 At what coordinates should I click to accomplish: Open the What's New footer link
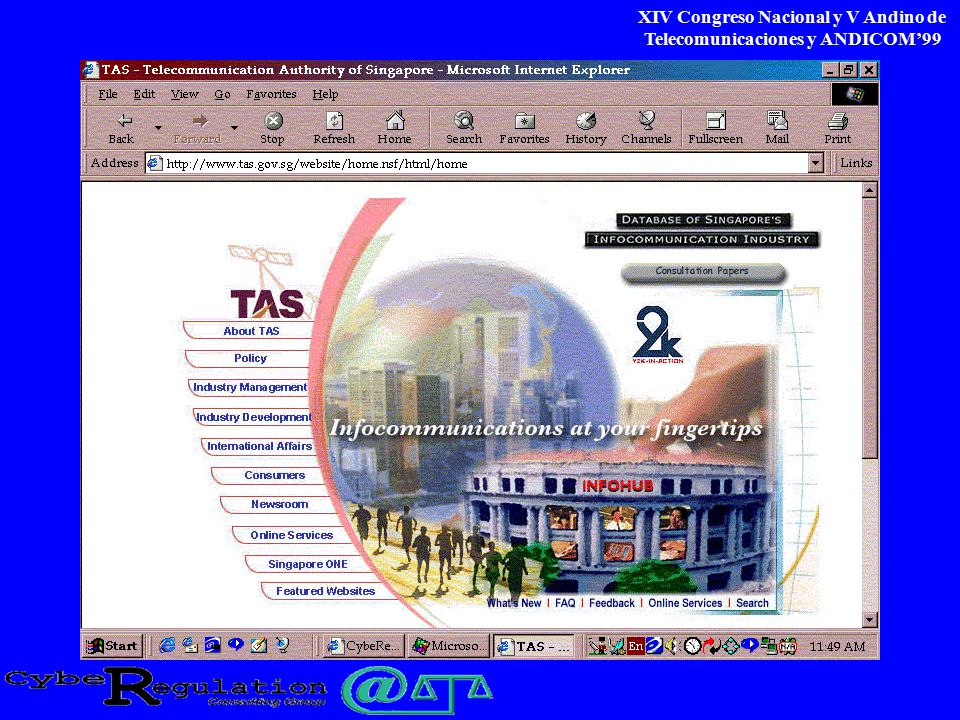[x=514, y=603]
